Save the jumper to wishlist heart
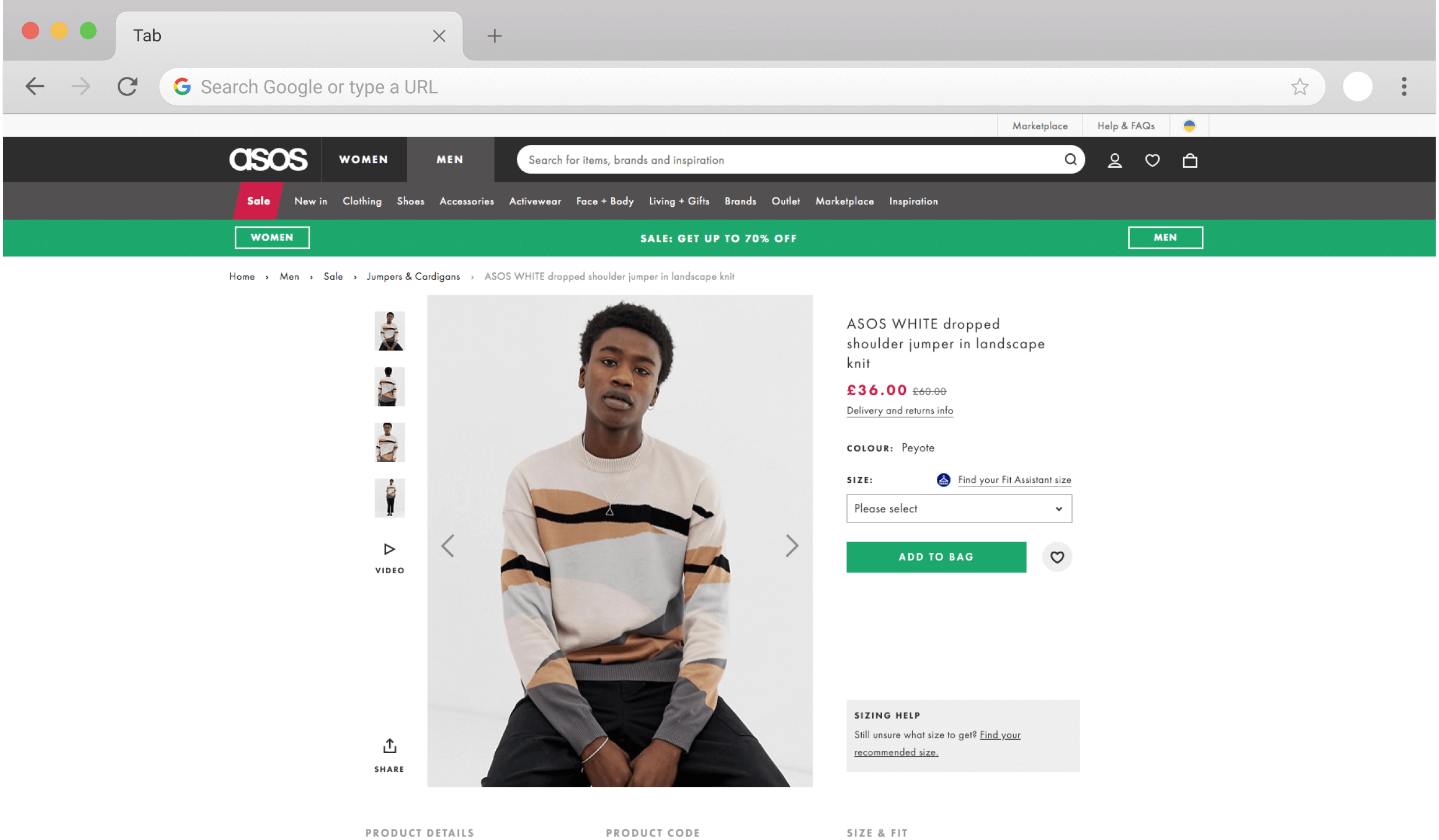 (1057, 557)
